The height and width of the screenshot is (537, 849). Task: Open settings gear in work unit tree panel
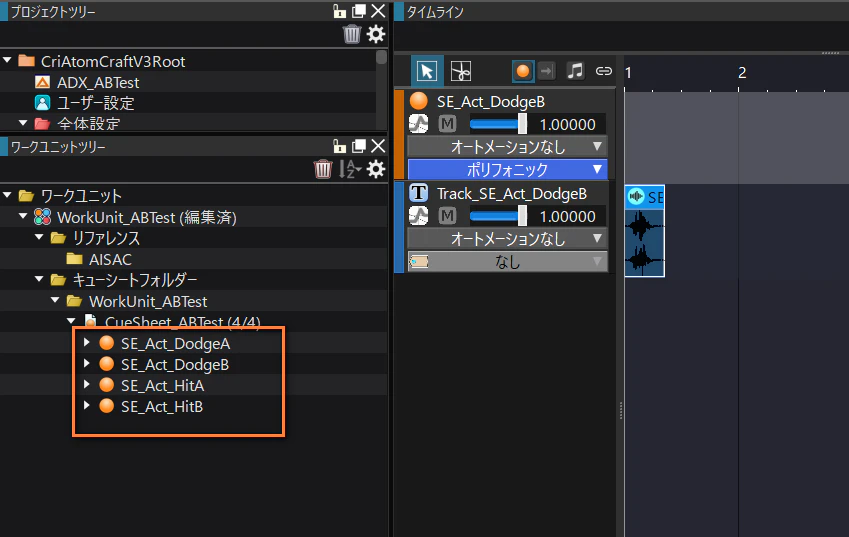click(376, 169)
